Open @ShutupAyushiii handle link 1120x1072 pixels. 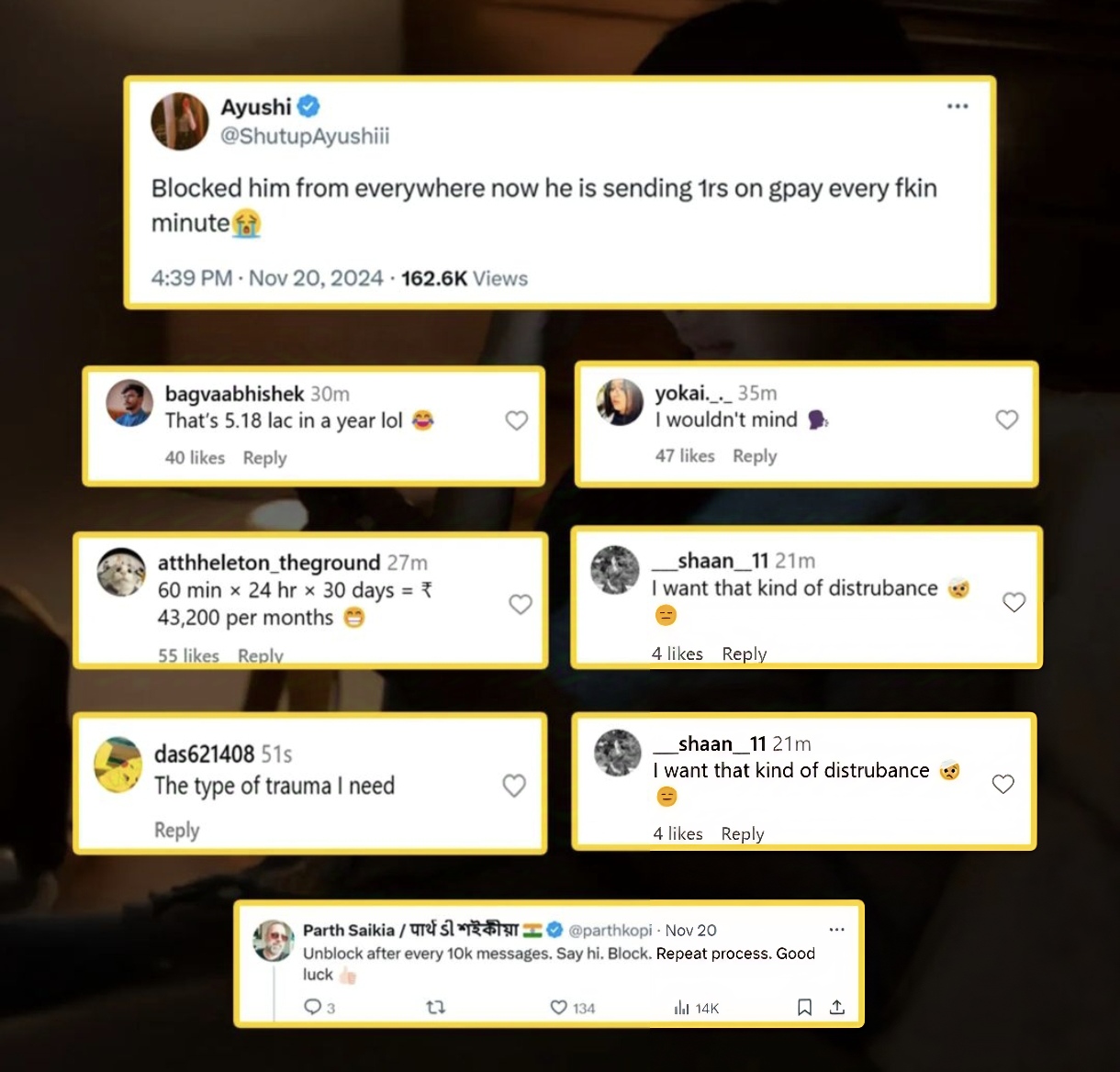click(x=305, y=136)
